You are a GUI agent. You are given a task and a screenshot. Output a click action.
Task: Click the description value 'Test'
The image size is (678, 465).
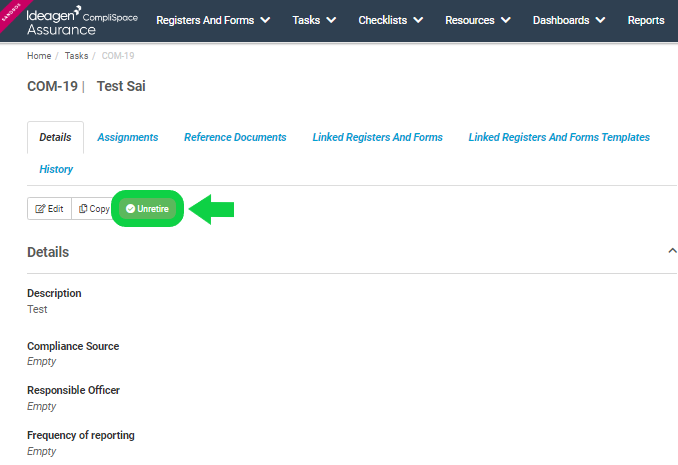pyautogui.click(x=37, y=309)
